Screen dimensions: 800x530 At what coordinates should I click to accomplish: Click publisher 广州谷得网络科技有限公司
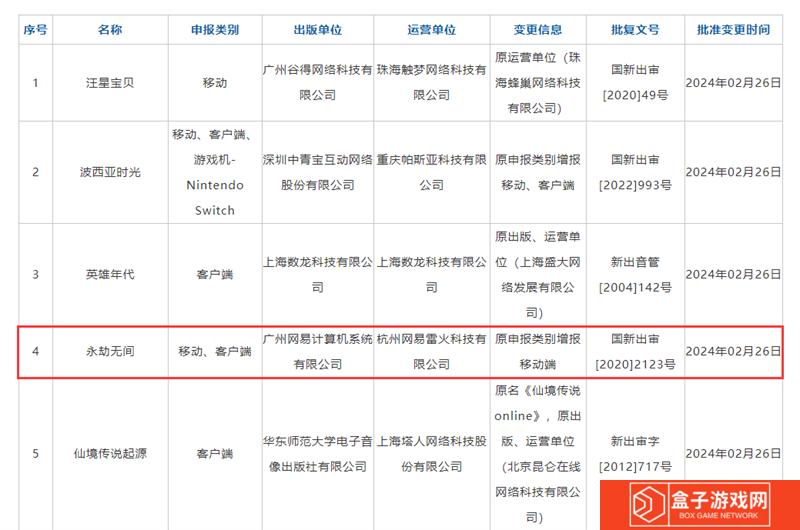[318, 83]
